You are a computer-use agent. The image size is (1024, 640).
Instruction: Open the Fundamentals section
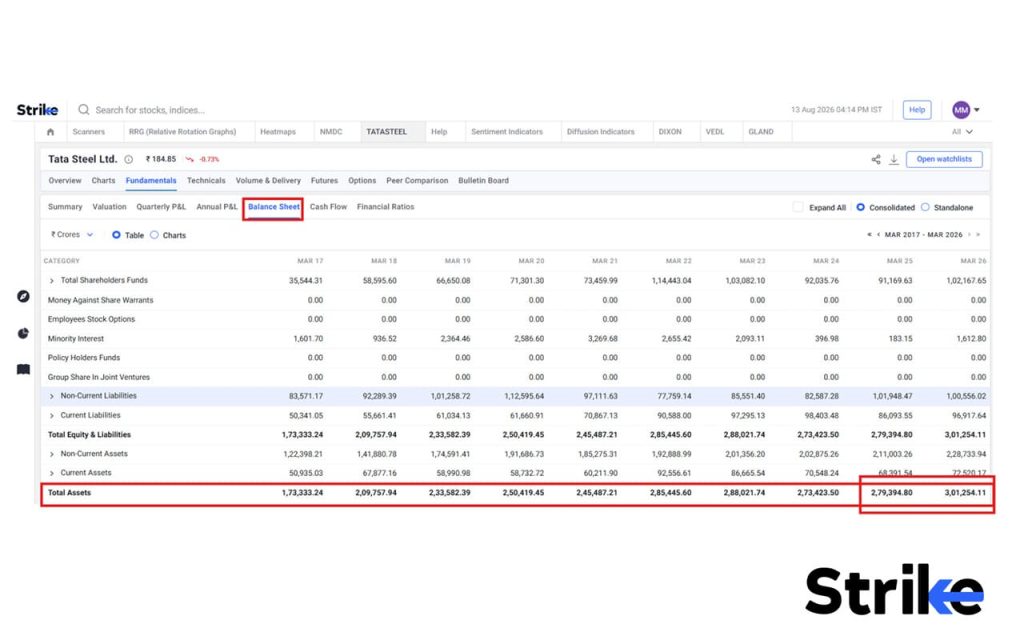151,181
